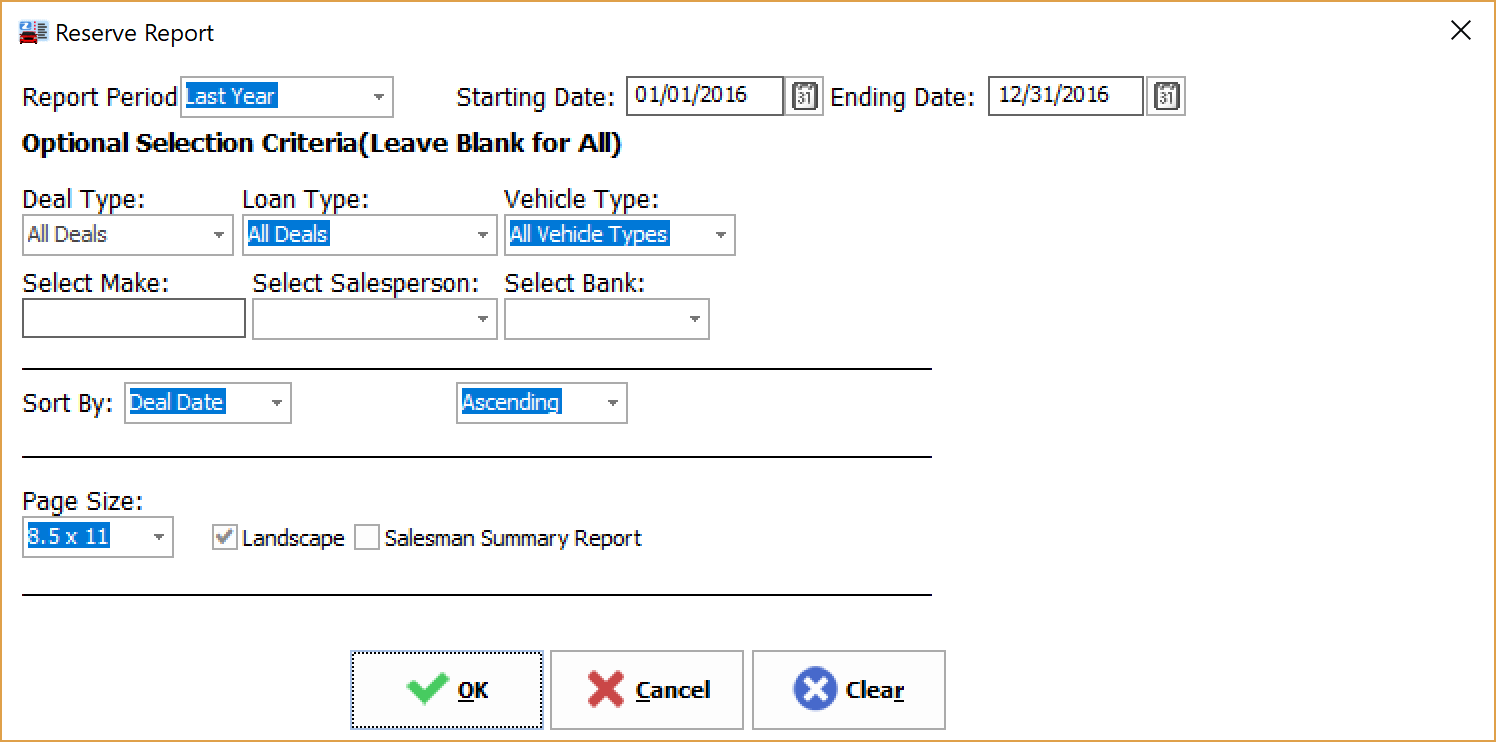Screen dimensions: 1496x742
Task: Open the Ending Date calendar picker
Action: [1166, 97]
